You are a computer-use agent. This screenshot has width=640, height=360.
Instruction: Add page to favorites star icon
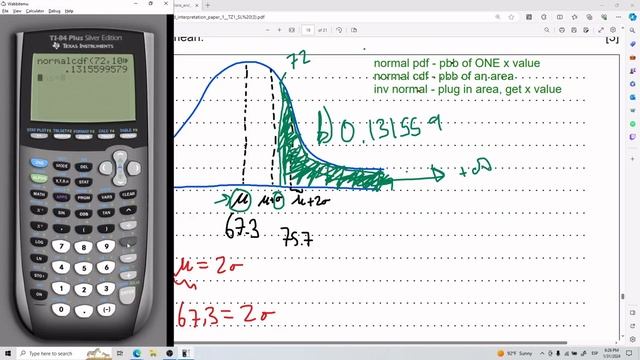[x=511, y=17]
